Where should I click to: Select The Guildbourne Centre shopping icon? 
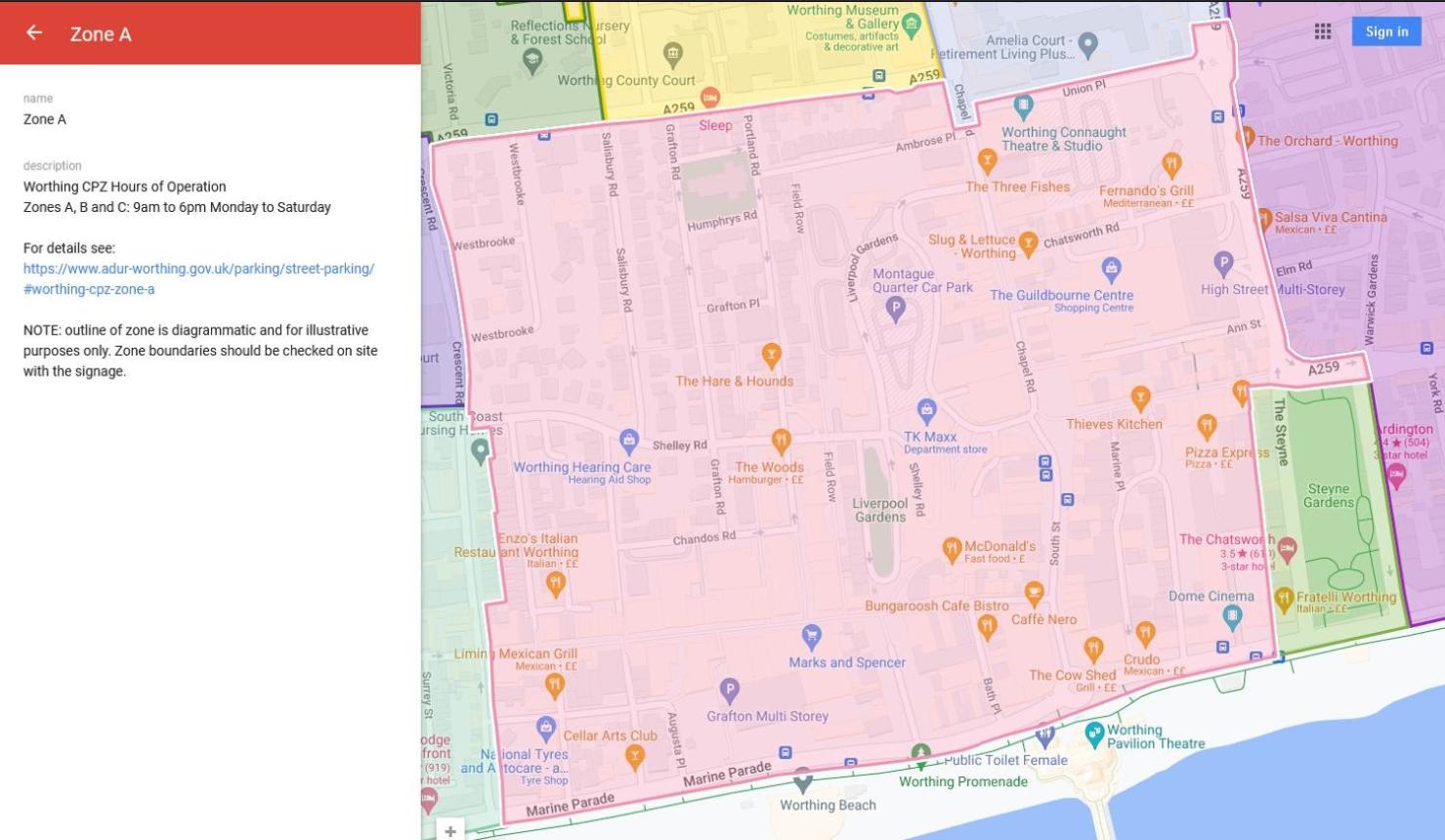click(x=1111, y=269)
